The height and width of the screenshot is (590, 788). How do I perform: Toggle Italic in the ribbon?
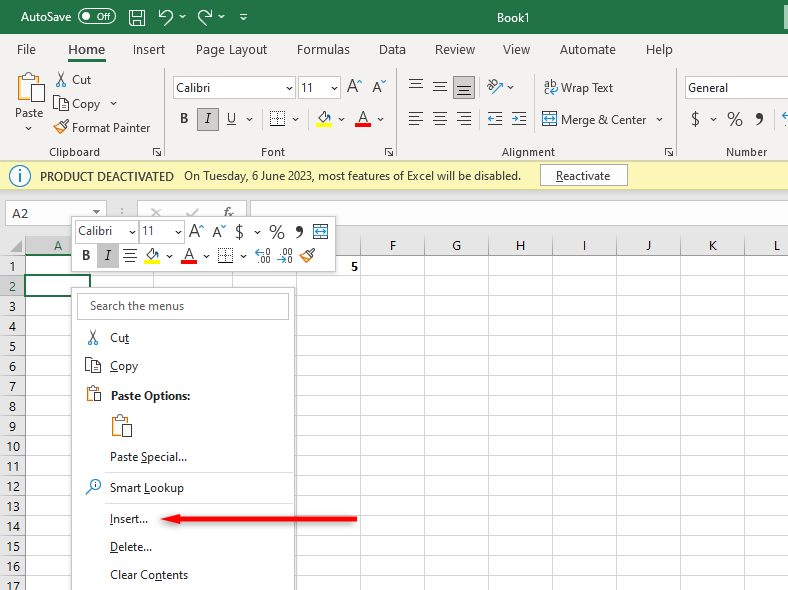pos(208,119)
